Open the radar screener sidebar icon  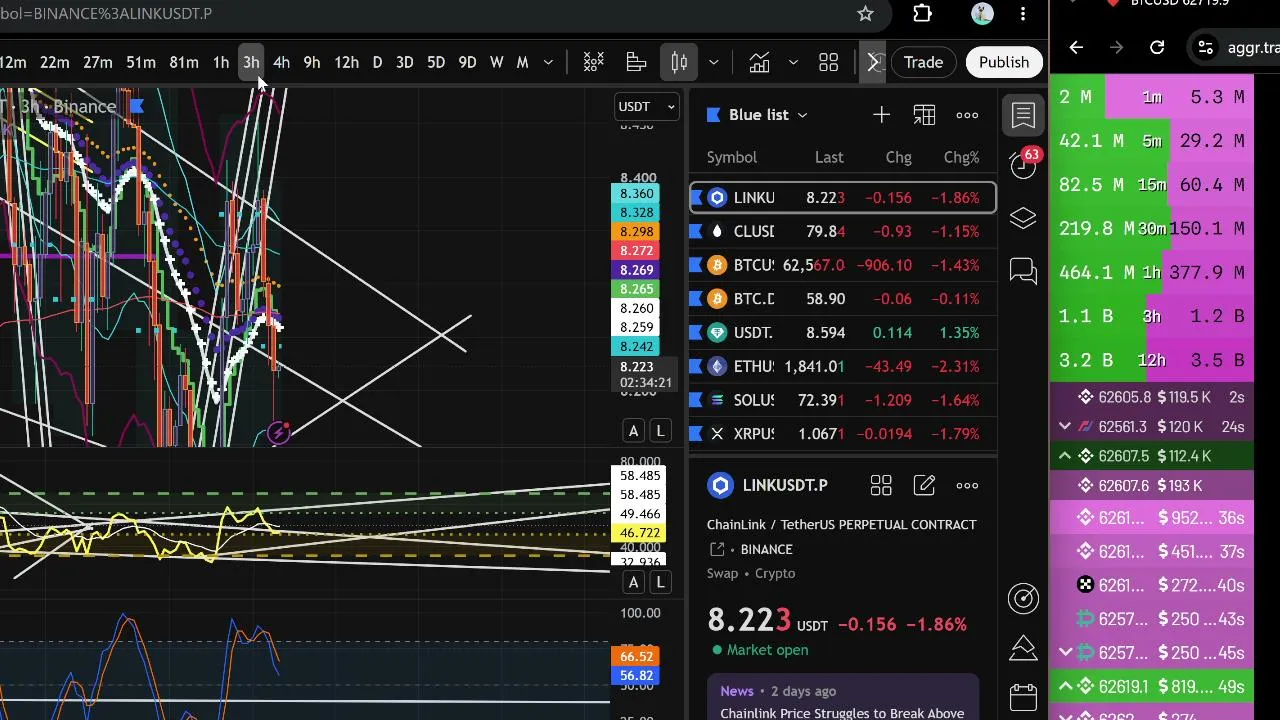(1023, 599)
